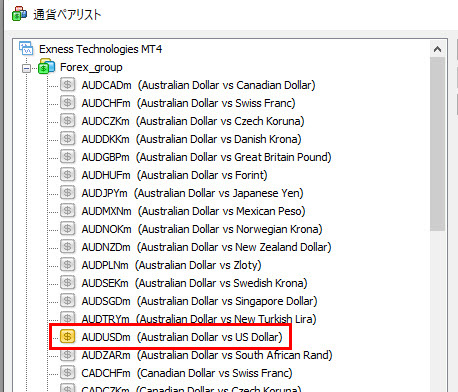Click the AUDSEKm symbol icon
This screenshot has width=458, height=392.
tap(67, 283)
